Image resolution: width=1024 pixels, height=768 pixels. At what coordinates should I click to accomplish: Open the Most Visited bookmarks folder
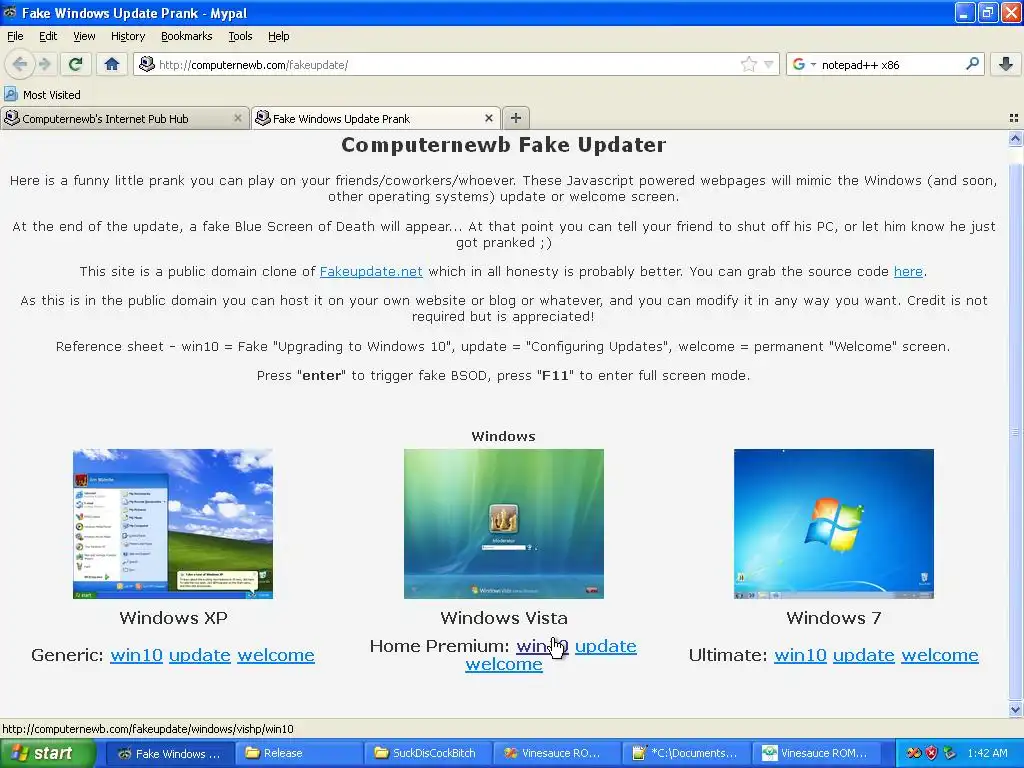(43, 95)
